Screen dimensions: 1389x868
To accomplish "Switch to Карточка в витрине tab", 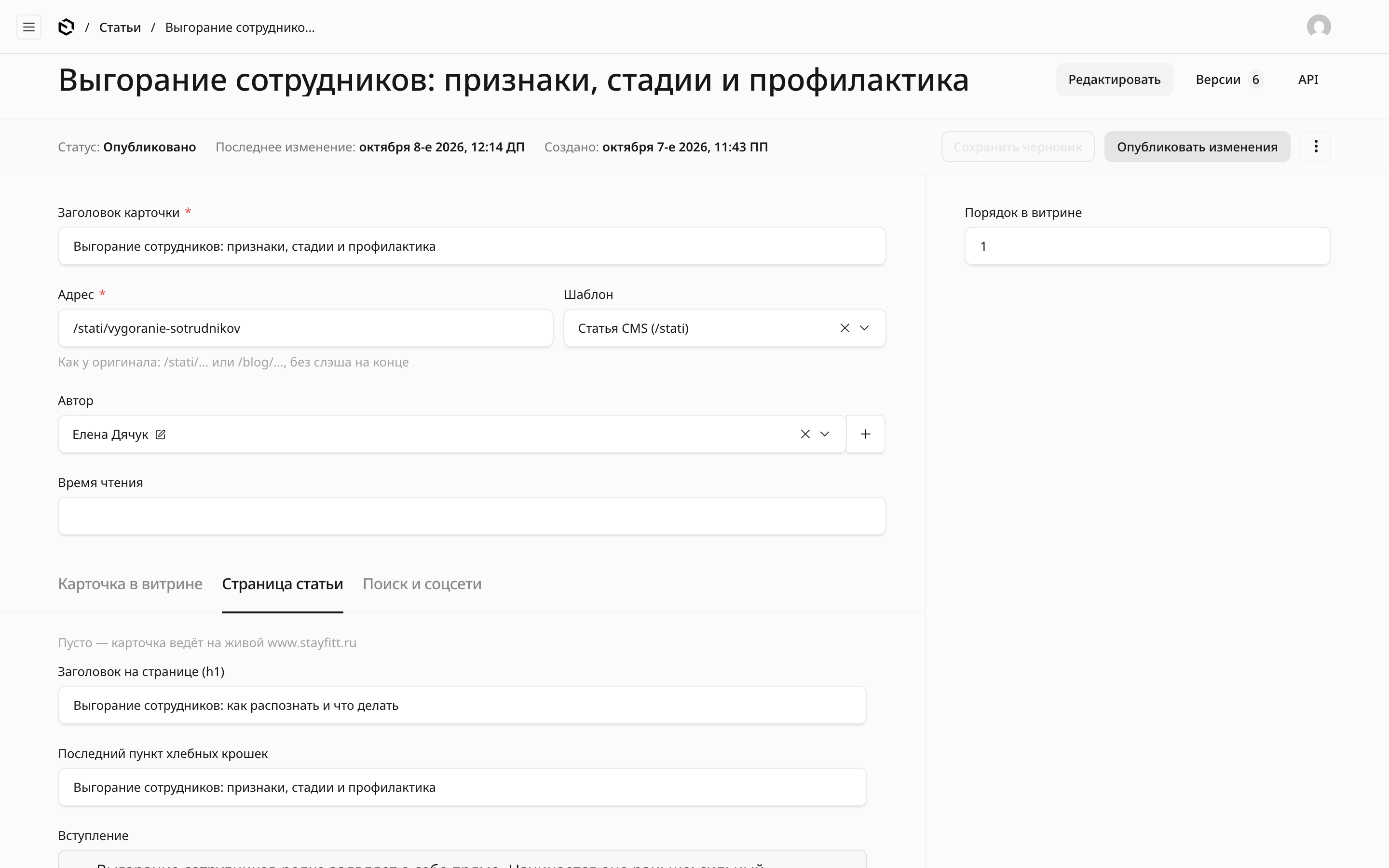I will [x=130, y=584].
